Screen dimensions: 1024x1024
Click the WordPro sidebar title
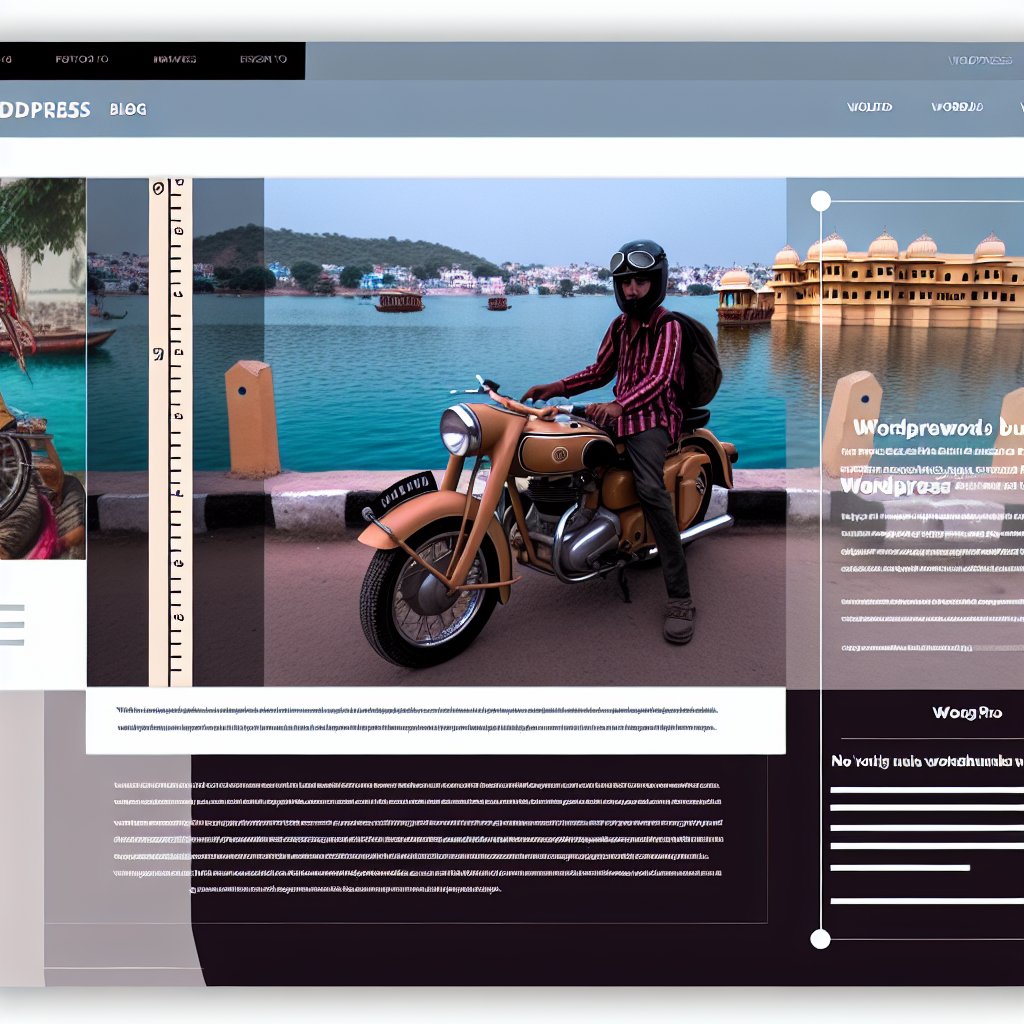(966, 713)
